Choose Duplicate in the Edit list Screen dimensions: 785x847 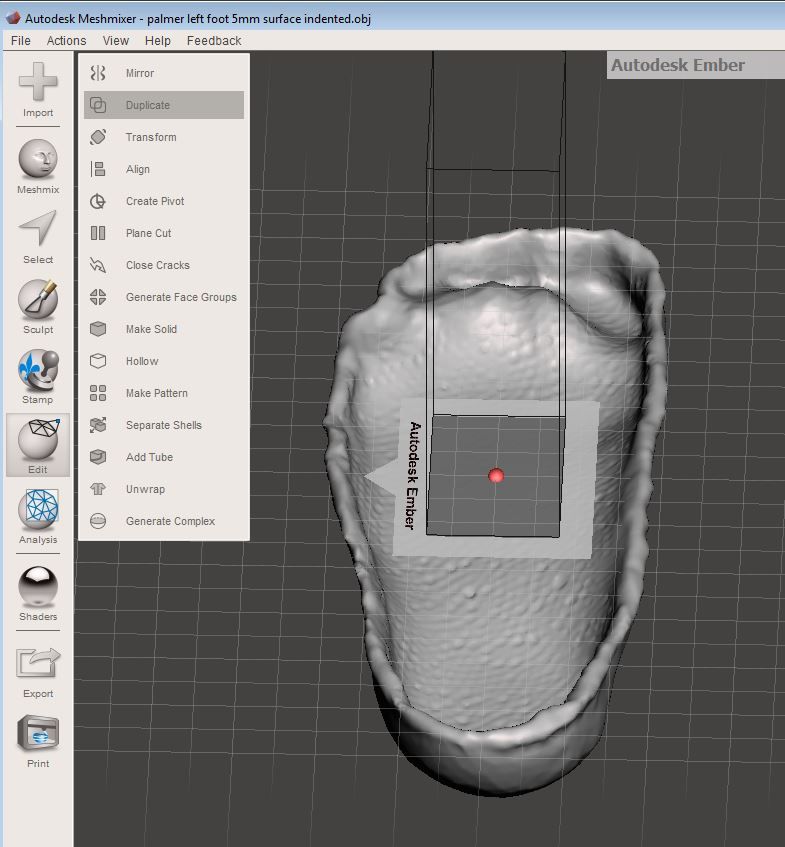(x=164, y=105)
